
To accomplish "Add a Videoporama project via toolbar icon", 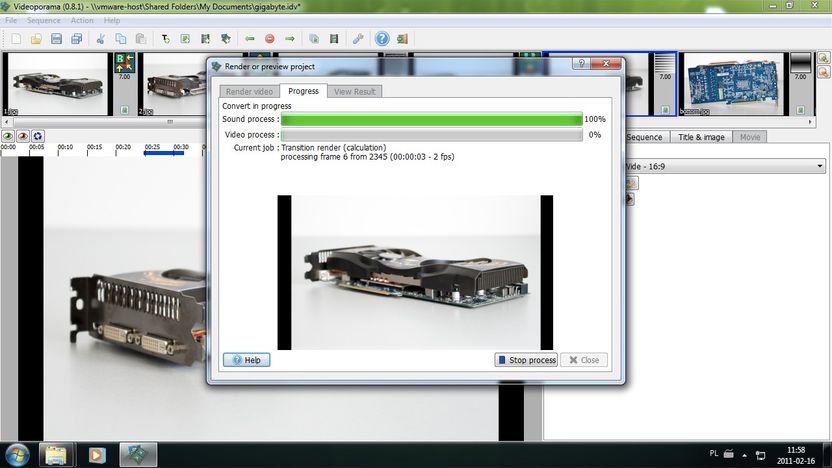I will point(226,39).
